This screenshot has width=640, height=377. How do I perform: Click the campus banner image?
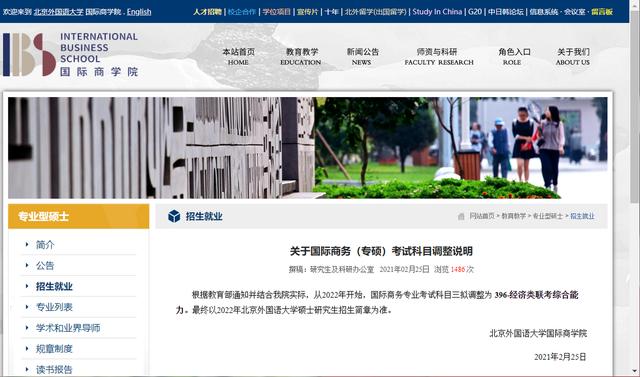(x=308, y=148)
